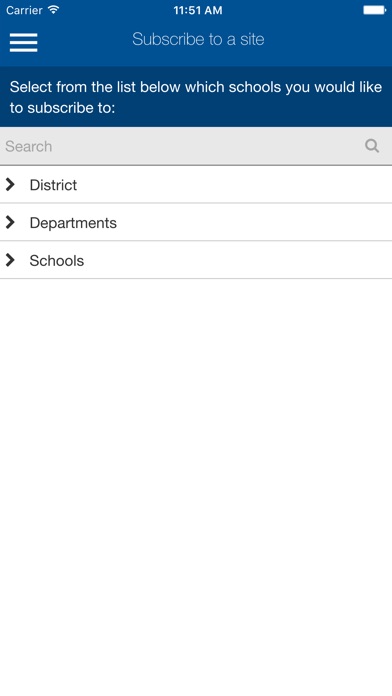Click into the Search field
This screenshot has height=696, width=392.
point(196,146)
